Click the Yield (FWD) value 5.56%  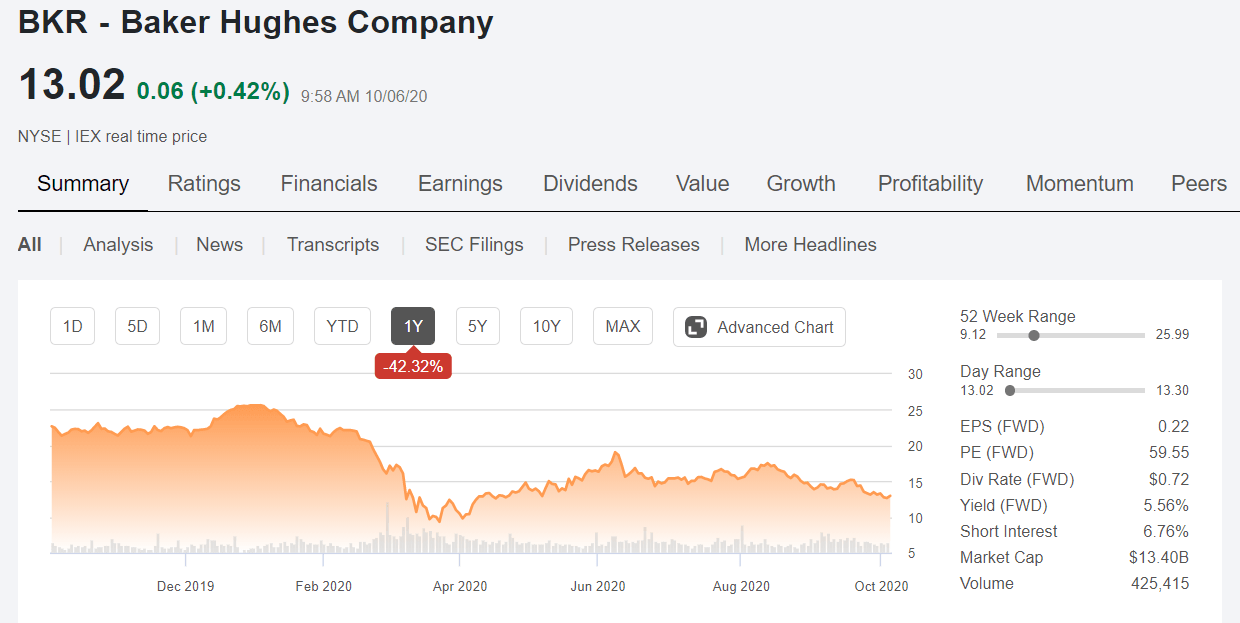coord(1167,505)
